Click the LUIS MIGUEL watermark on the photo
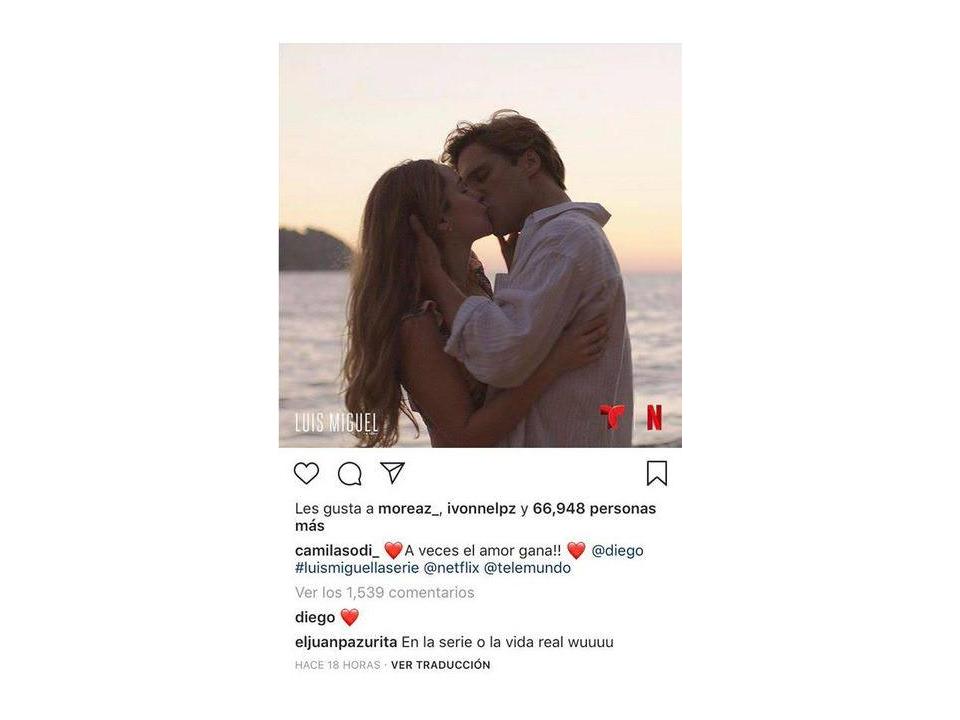This screenshot has height=720, width=960. 336,422
